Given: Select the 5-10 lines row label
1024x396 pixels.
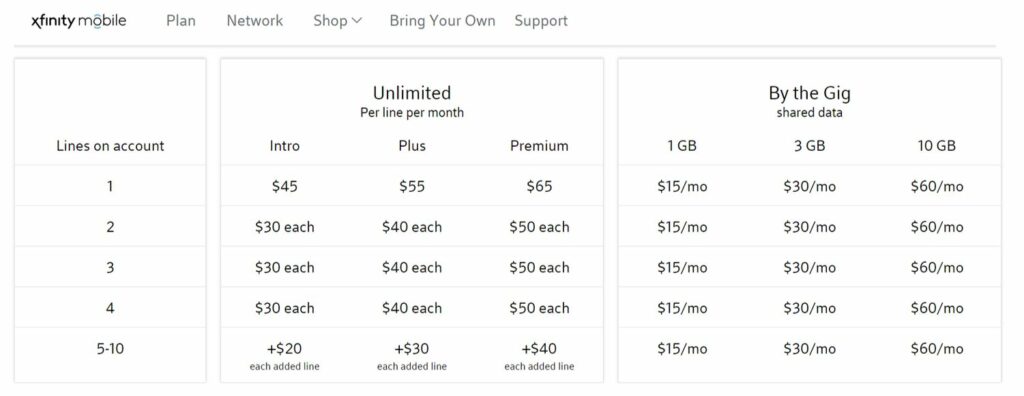Looking at the screenshot, I should pyautogui.click(x=110, y=348).
